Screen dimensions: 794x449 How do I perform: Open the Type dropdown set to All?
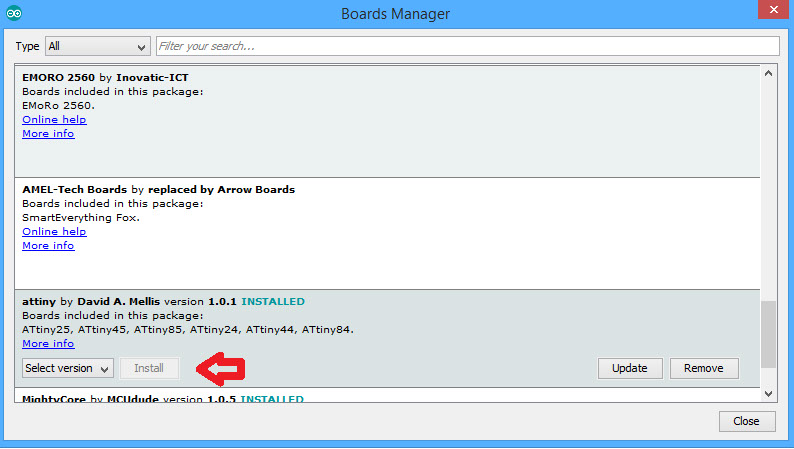[x=98, y=46]
